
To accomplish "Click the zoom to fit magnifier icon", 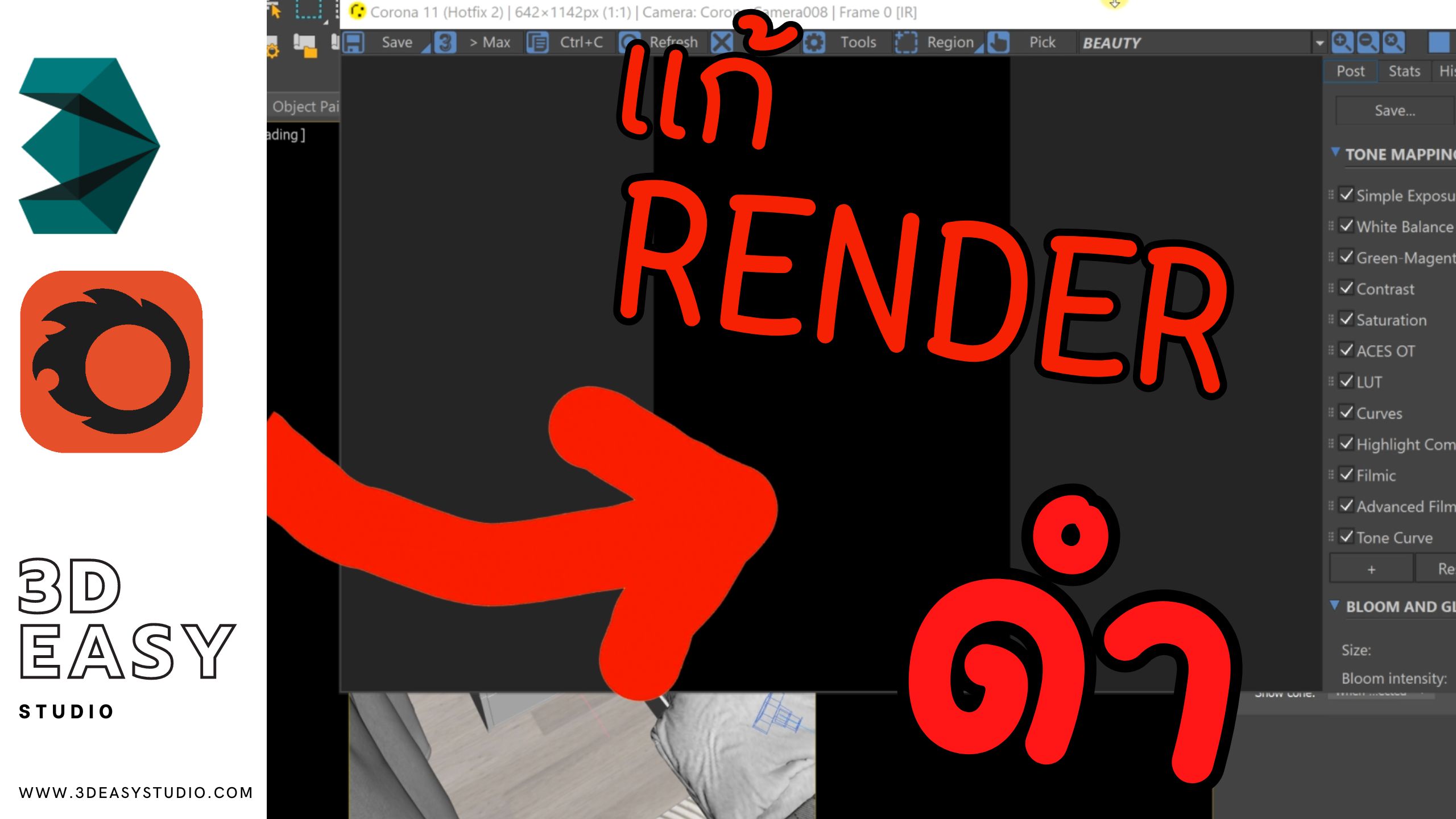I will coord(1393,42).
